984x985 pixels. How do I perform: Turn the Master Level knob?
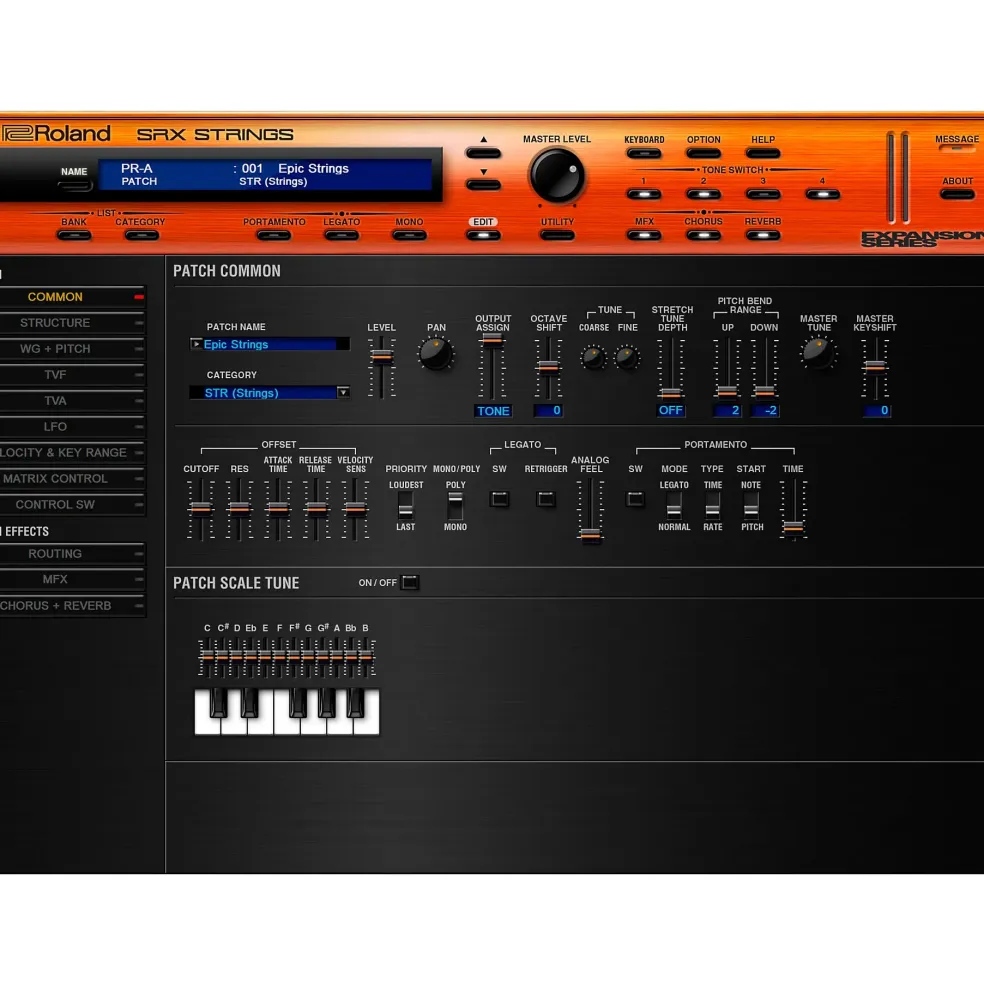pyautogui.click(x=557, y=176)
